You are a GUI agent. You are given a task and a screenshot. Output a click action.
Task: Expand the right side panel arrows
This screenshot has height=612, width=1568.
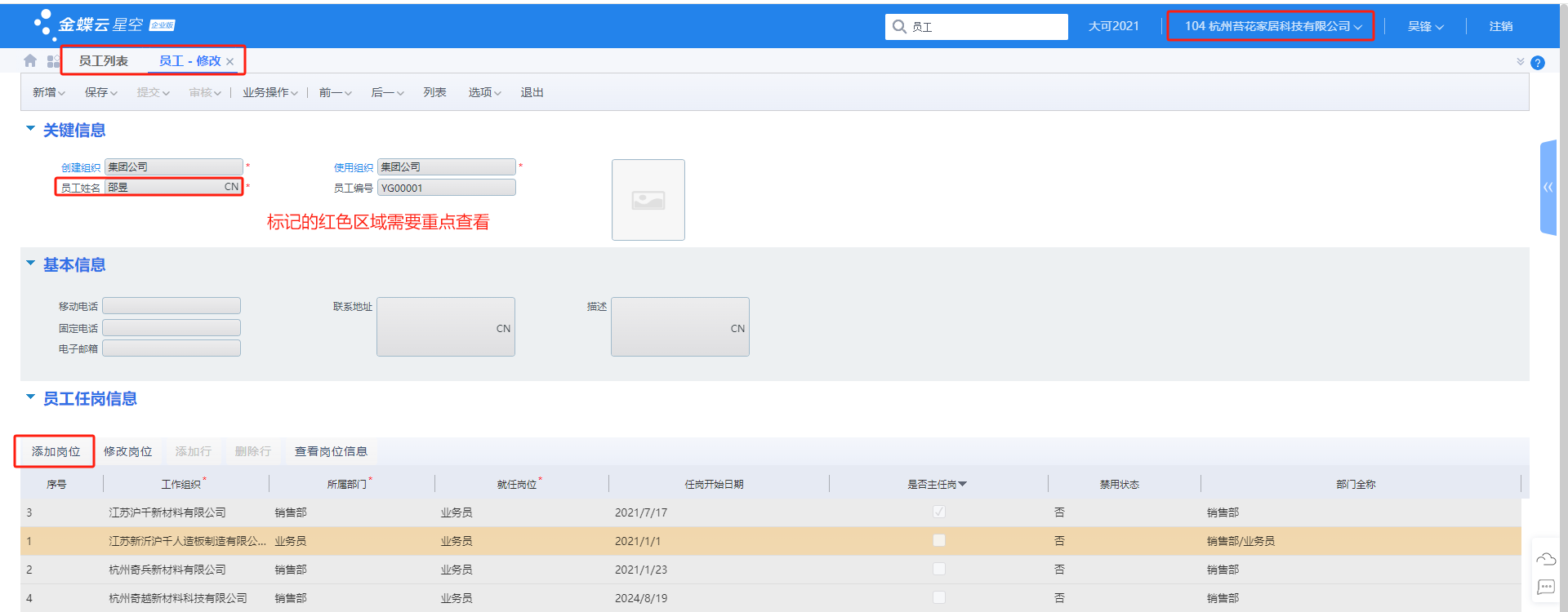pyautogui.click(x=1548, y=188)
